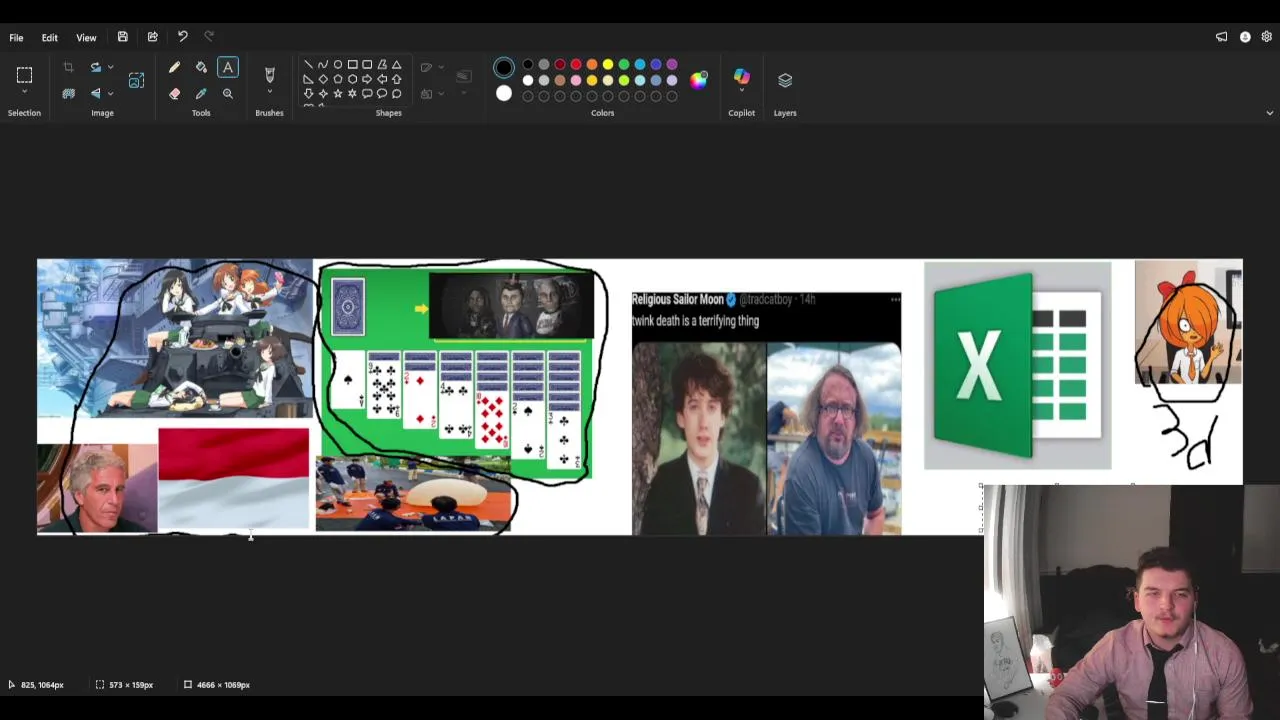Click the Excel logo image on canvas
Image resolution: width=1280 pixels, height=720 pixels.
[1017, 366]
